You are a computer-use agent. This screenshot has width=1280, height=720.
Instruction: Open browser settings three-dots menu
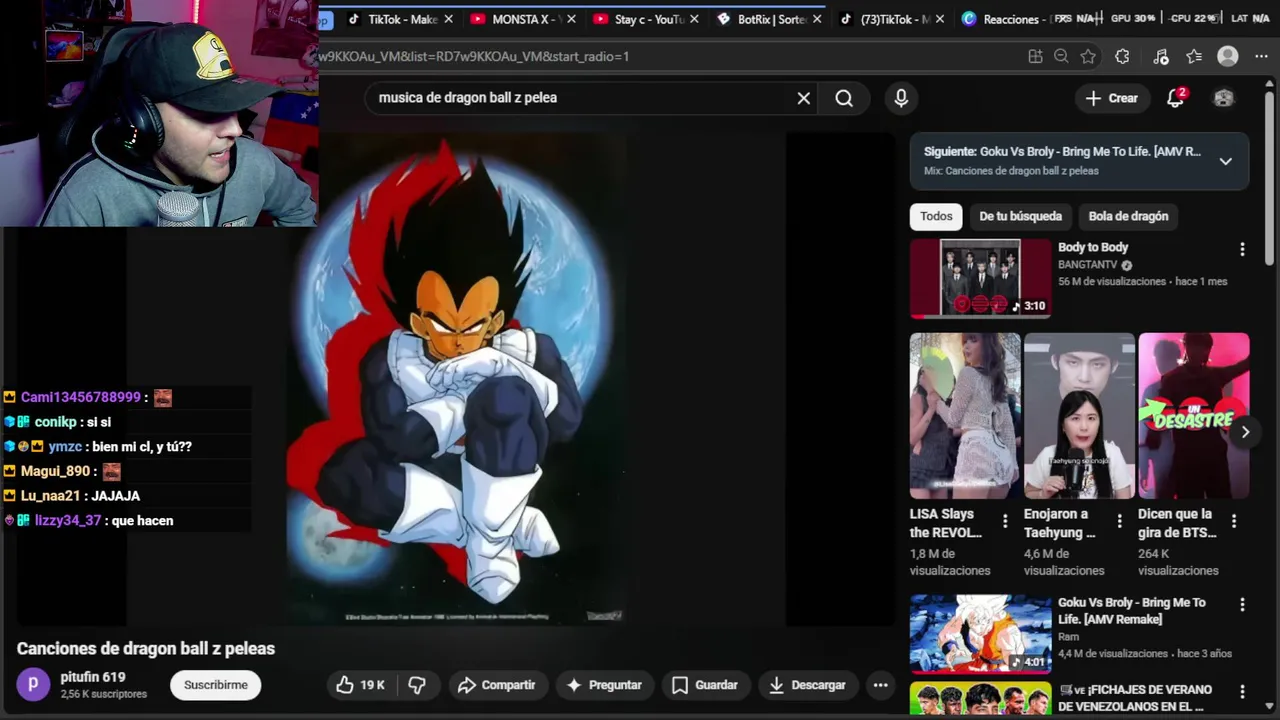pyautogui.click(x=1260, y=57)
